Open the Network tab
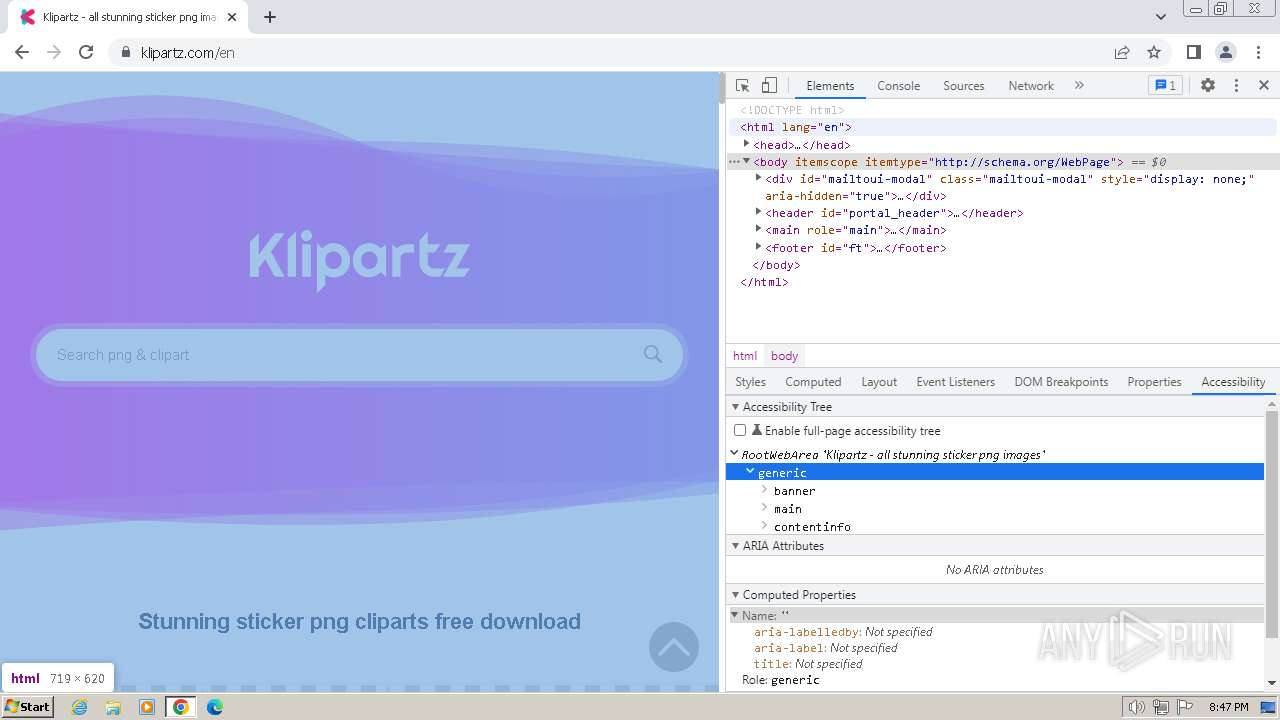 click(x=1031, y=86)
